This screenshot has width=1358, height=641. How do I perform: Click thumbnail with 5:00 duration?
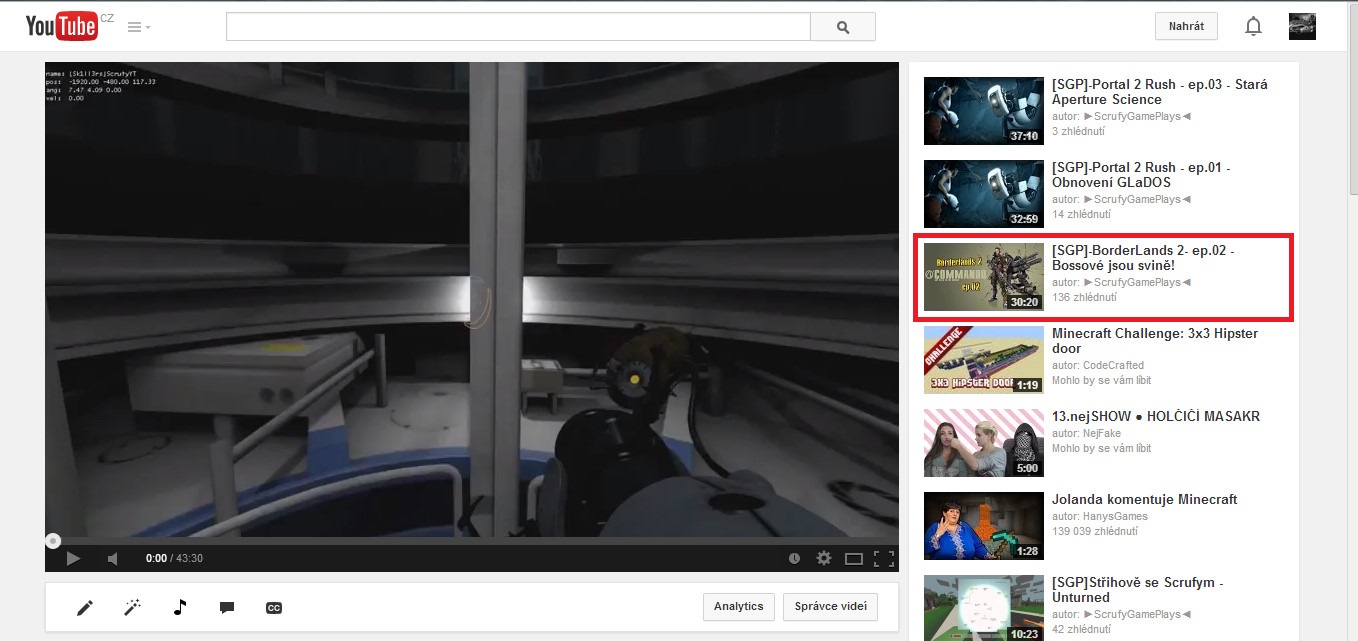[984, 443]
